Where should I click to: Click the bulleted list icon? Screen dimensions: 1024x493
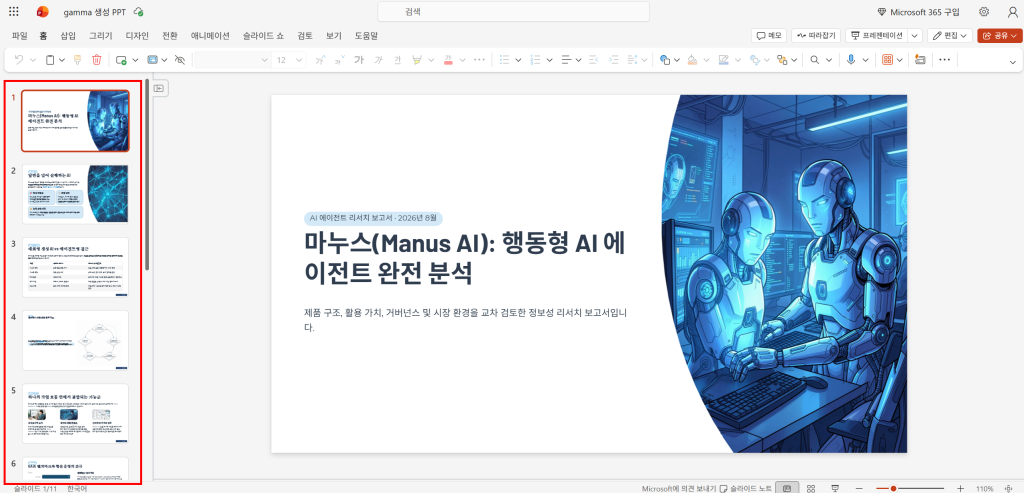pos(504,59)
